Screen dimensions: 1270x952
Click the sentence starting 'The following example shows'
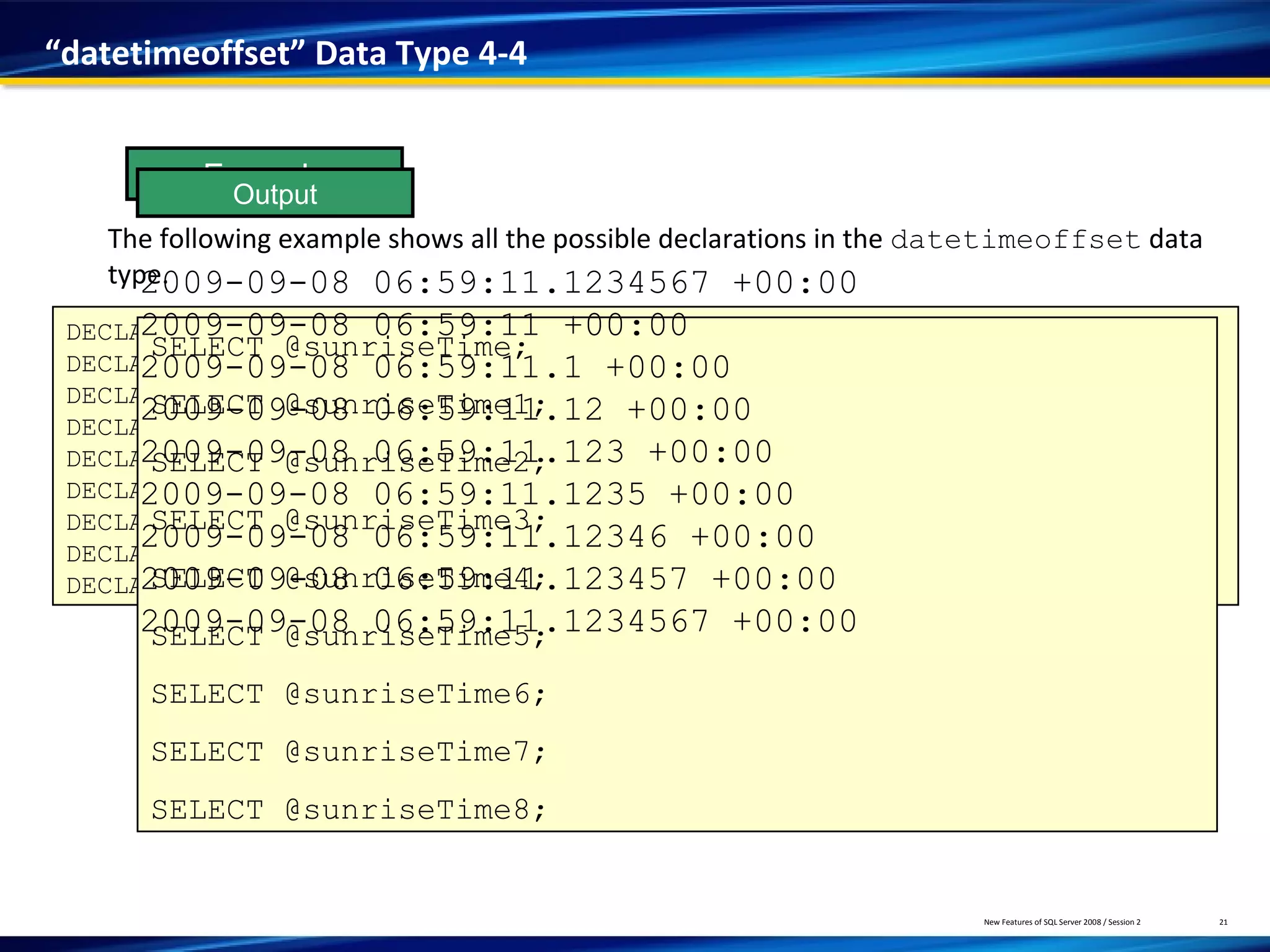(x=655, y=256)
